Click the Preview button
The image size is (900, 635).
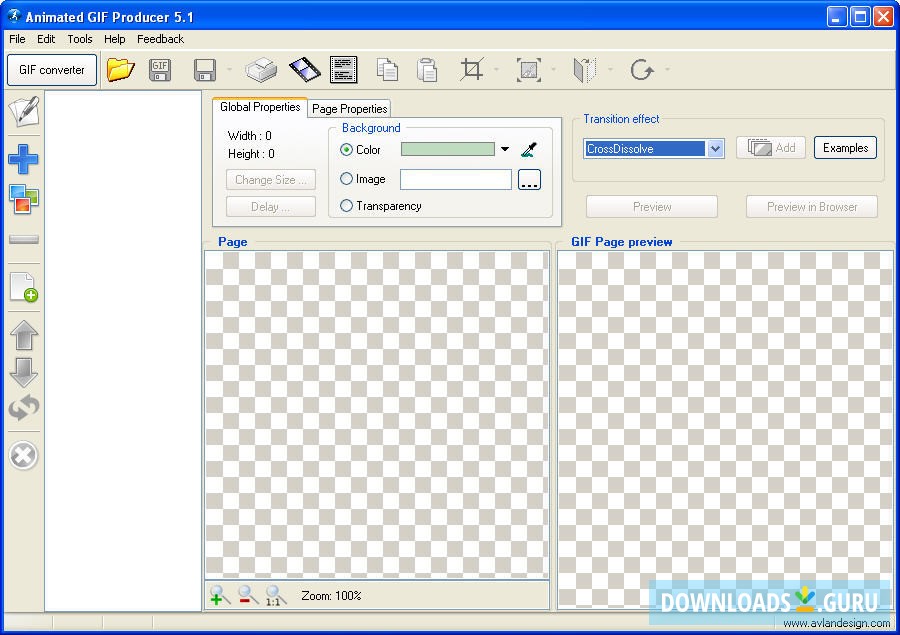point(651,207)
